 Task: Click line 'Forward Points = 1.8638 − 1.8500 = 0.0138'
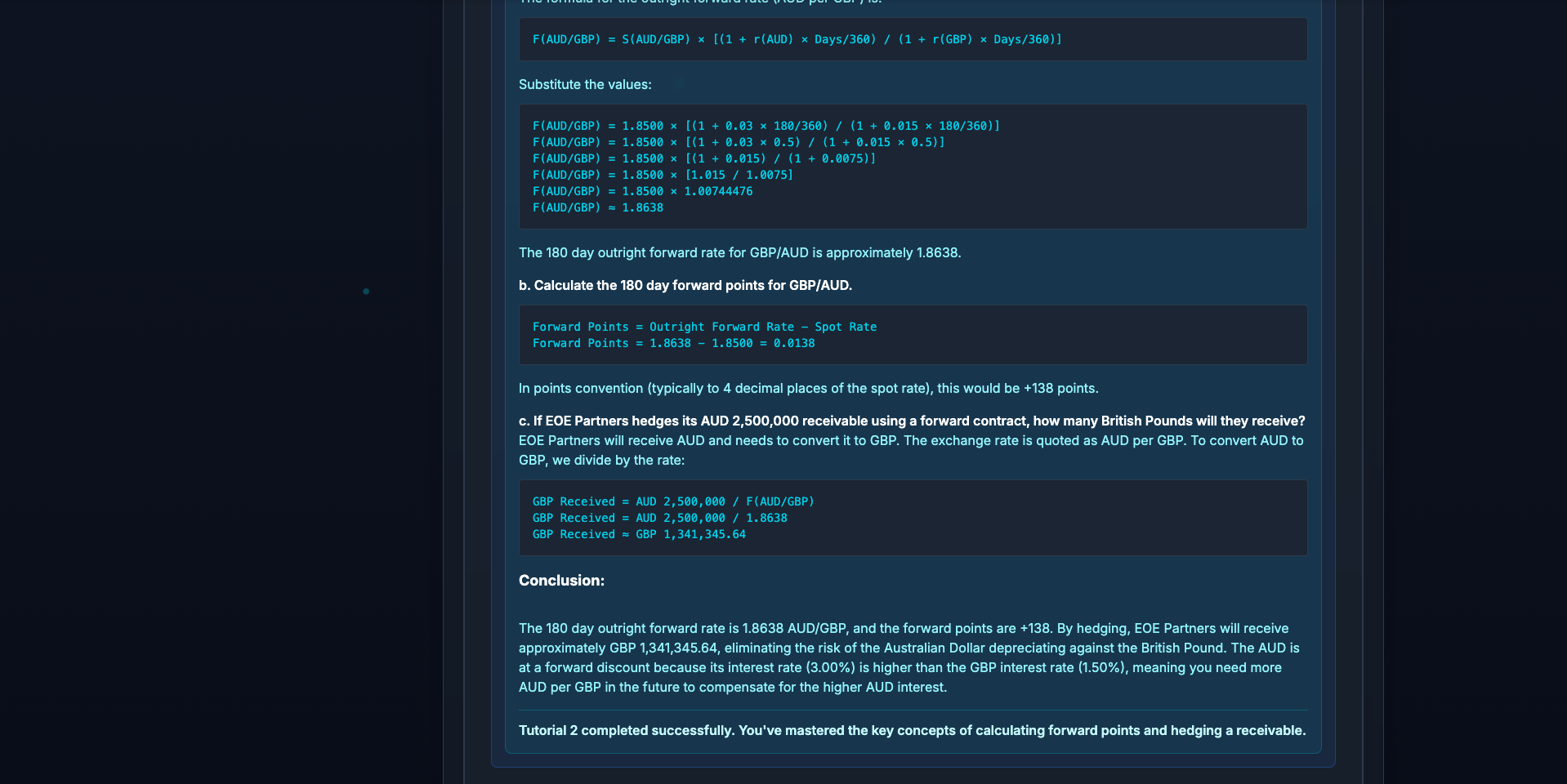(x=674, y=343)
